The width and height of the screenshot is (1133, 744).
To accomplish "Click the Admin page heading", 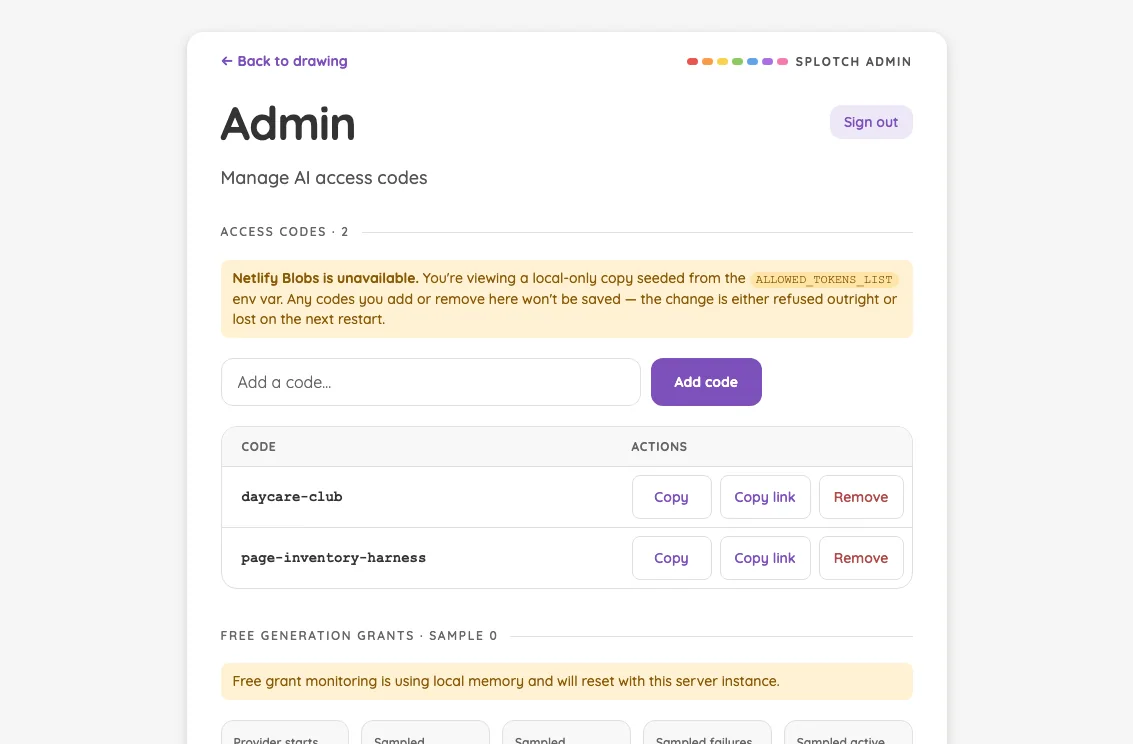I will (288, 124).
